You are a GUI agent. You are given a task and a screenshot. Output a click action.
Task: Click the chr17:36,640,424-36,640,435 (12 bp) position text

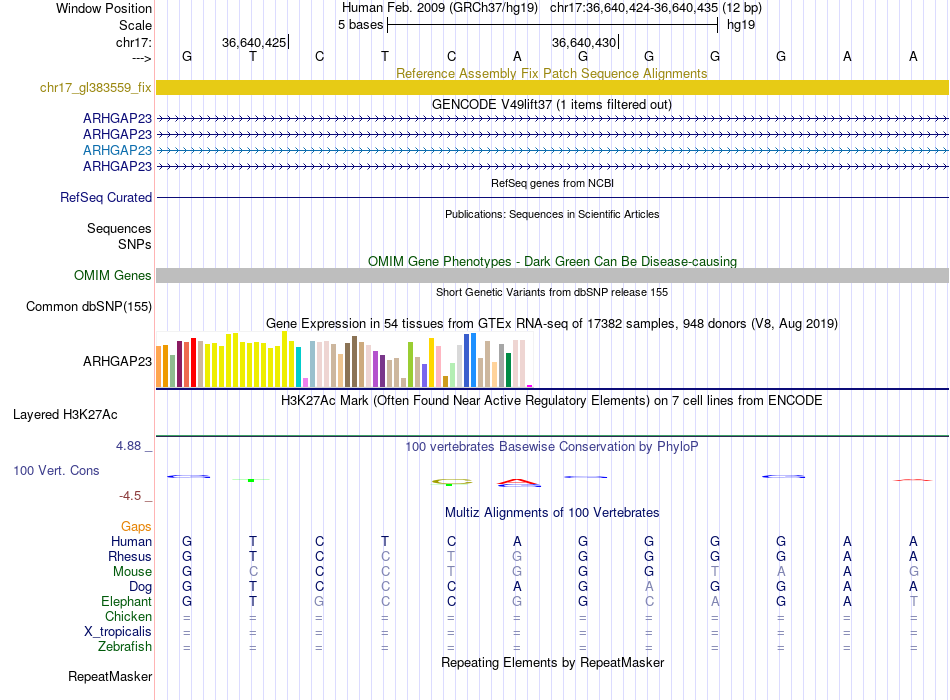(x=656, y=8)
